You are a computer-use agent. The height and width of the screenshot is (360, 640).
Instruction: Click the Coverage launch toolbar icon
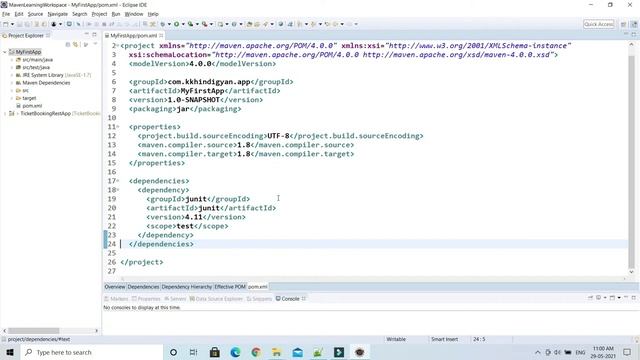[x=190, y=24]
